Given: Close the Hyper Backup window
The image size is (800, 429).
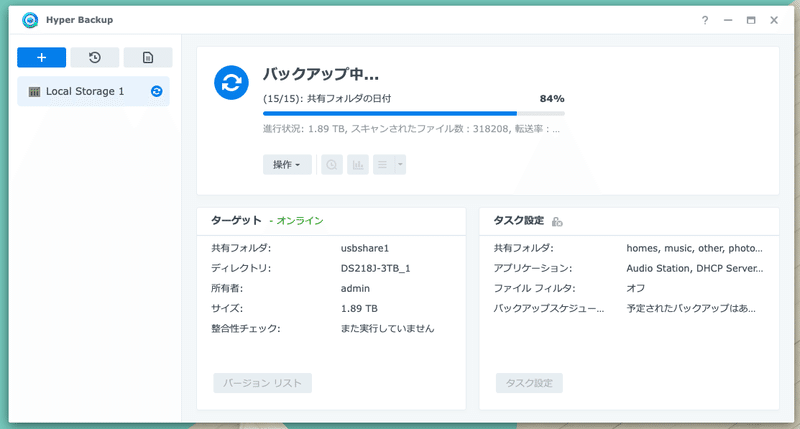Looking at the screenshot, I should [774, 20].
